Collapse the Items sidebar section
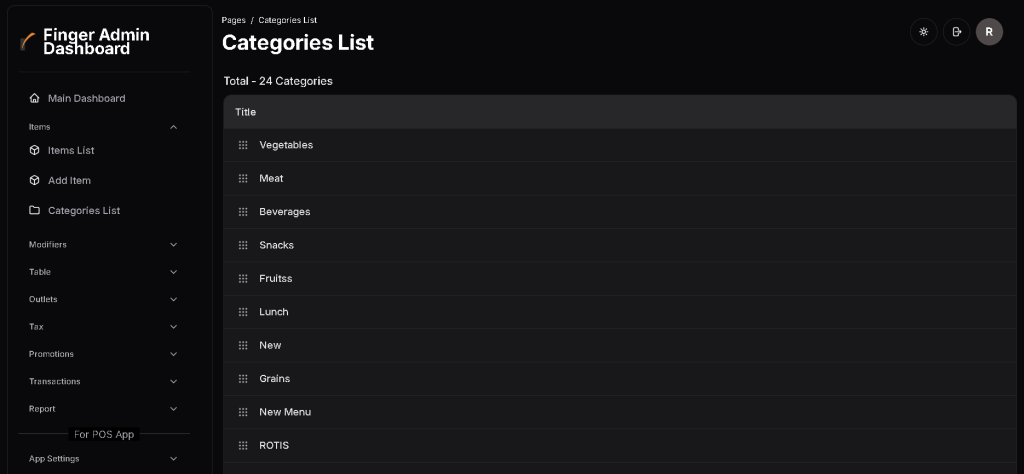This screenshot has width=1024, height=474. click(173, 127)
